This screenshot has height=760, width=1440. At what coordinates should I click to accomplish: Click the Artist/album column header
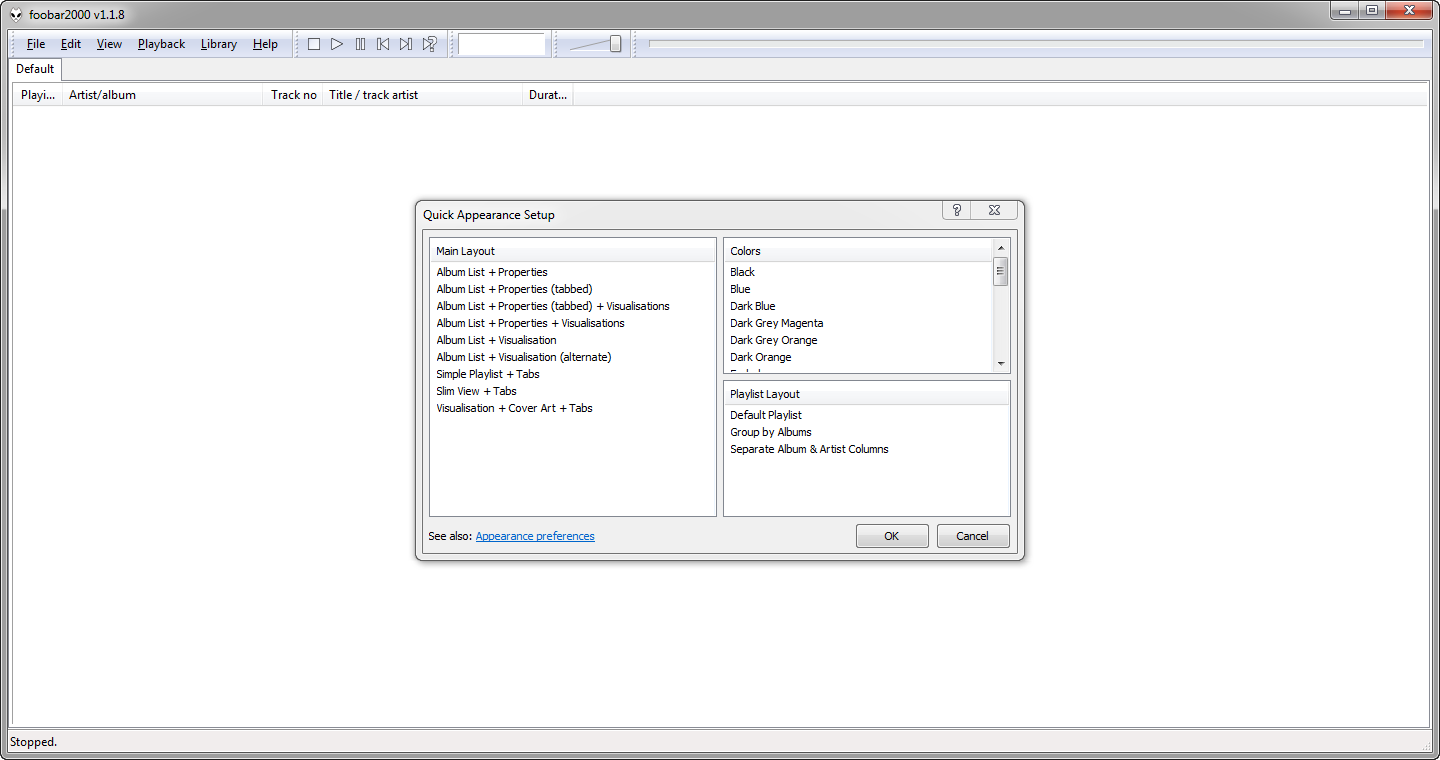[163, 95]
